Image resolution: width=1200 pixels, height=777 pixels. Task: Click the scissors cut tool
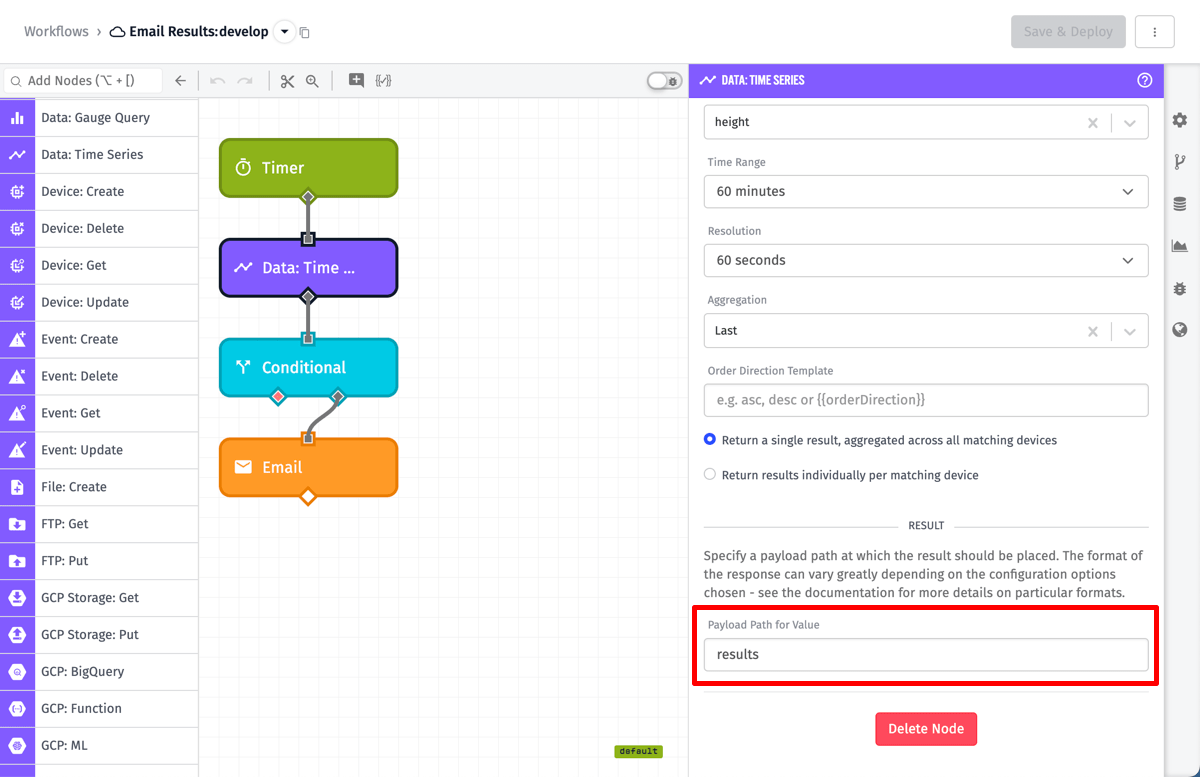tap(288, 81)
